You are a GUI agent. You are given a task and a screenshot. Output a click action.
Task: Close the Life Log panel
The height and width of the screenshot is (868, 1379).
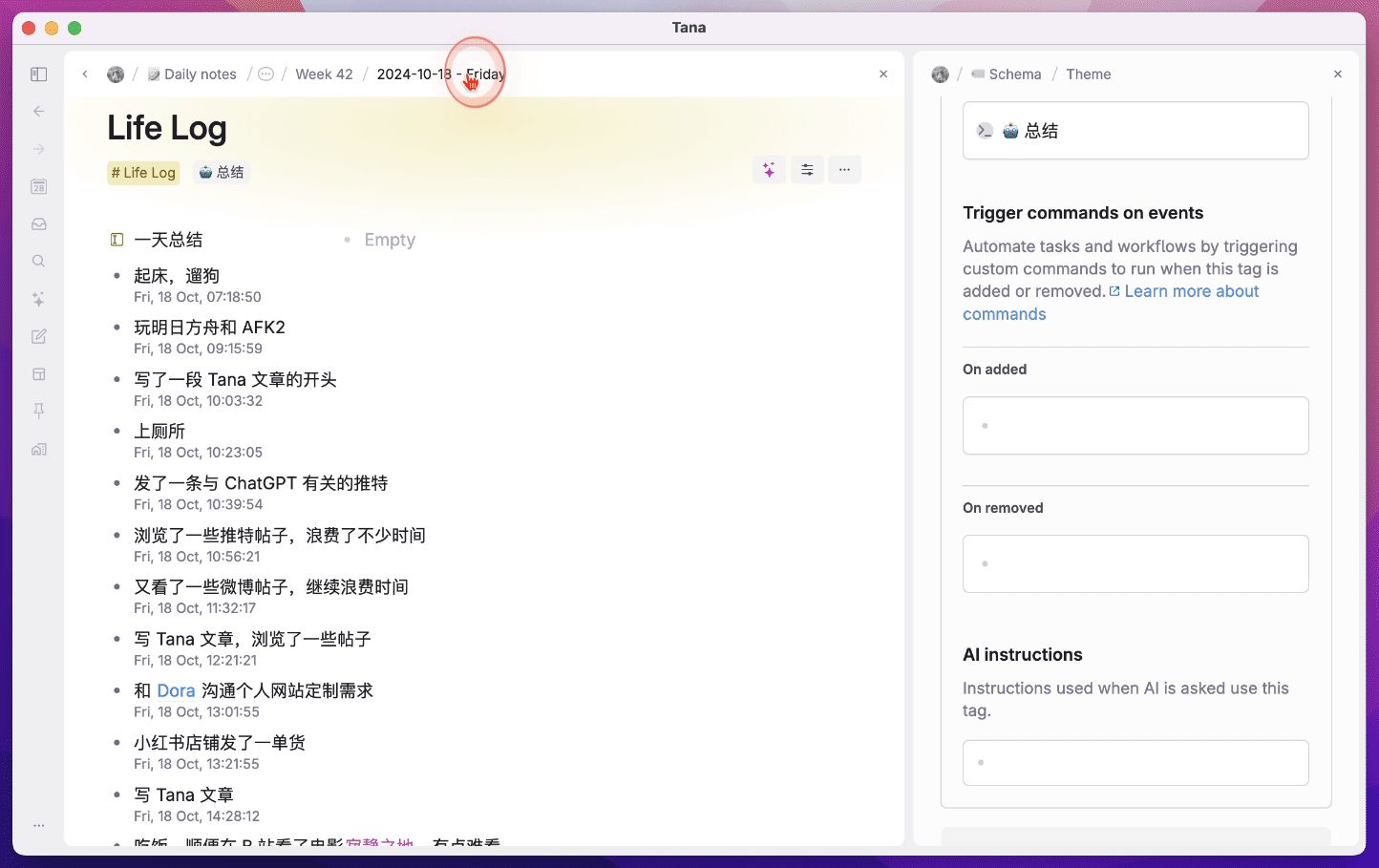(883, 74)
